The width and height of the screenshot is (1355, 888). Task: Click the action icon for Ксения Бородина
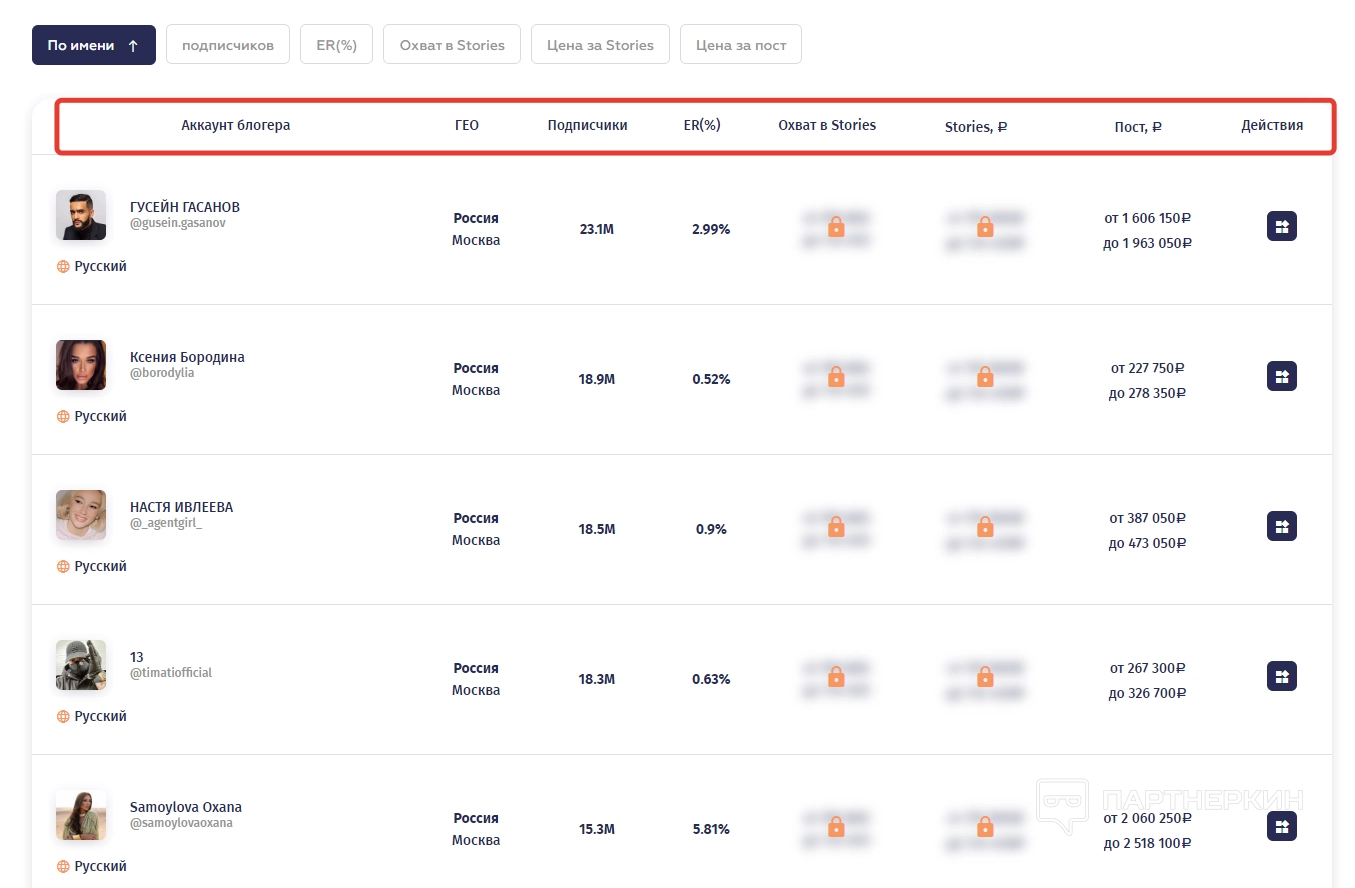tap(1281, 376)
